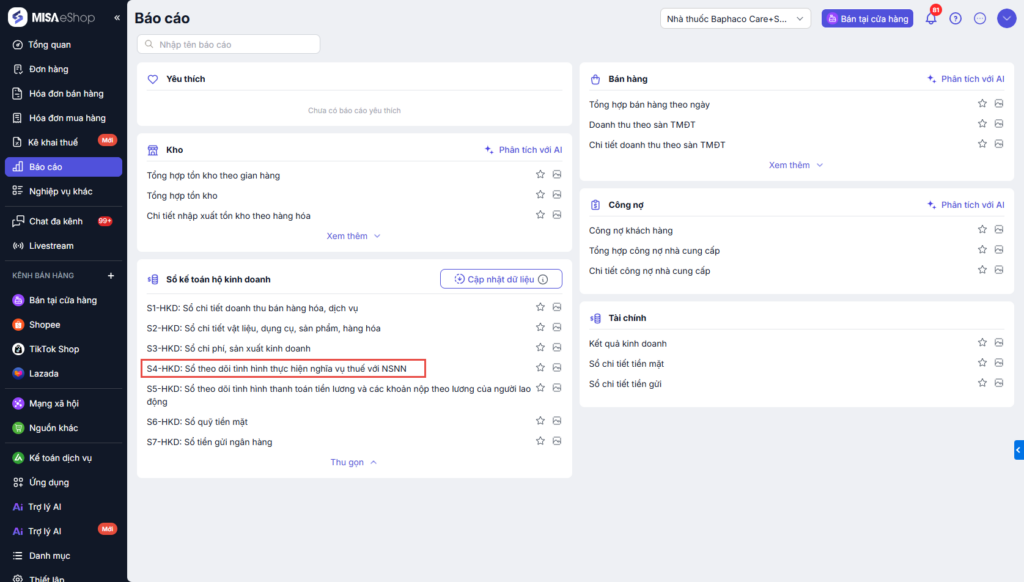
Task: Click the Cập nhật dữ liệu button
Action: [x=501, y=279]
